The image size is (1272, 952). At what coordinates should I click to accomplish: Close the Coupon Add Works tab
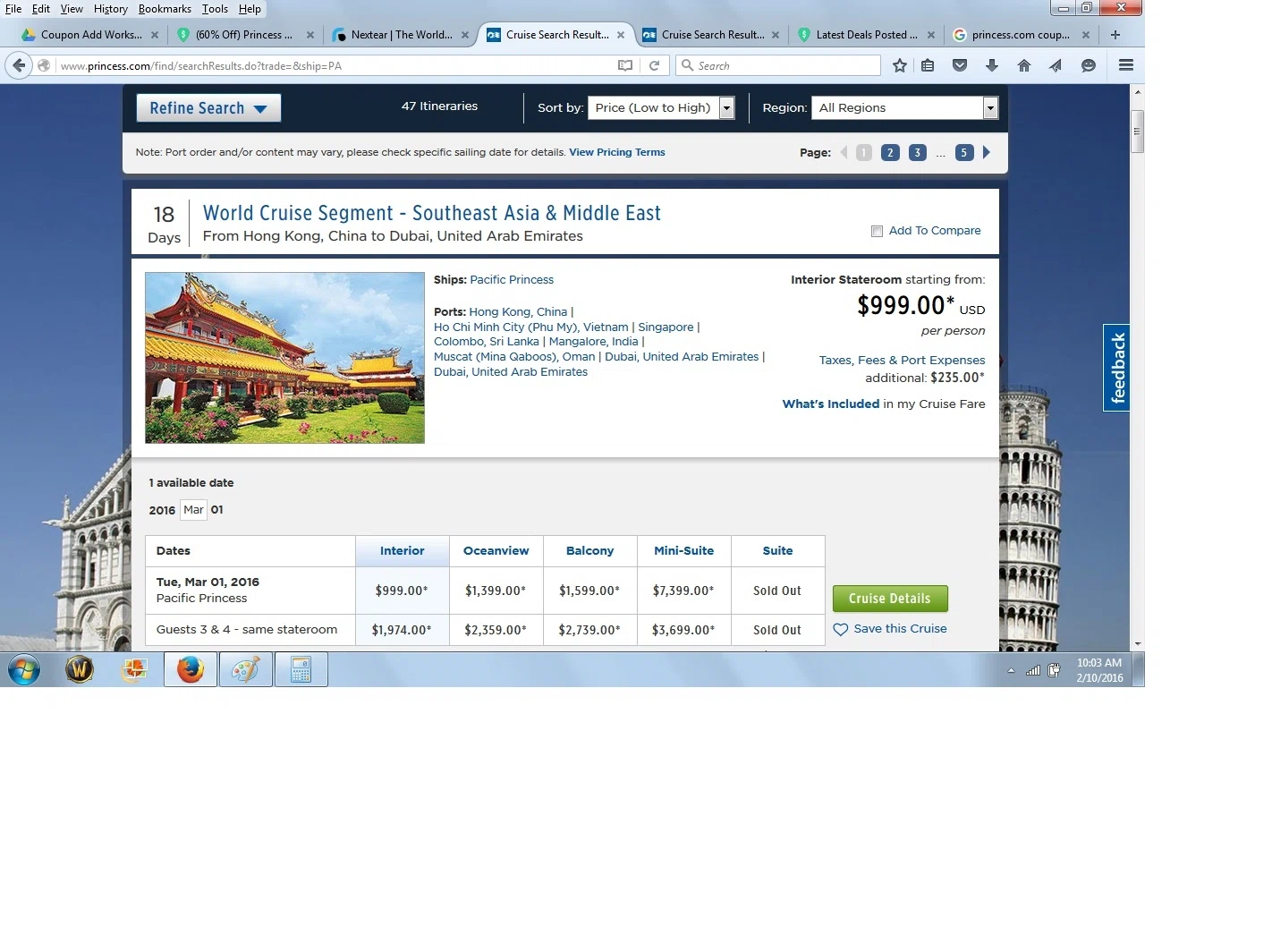tap(155, 35)
